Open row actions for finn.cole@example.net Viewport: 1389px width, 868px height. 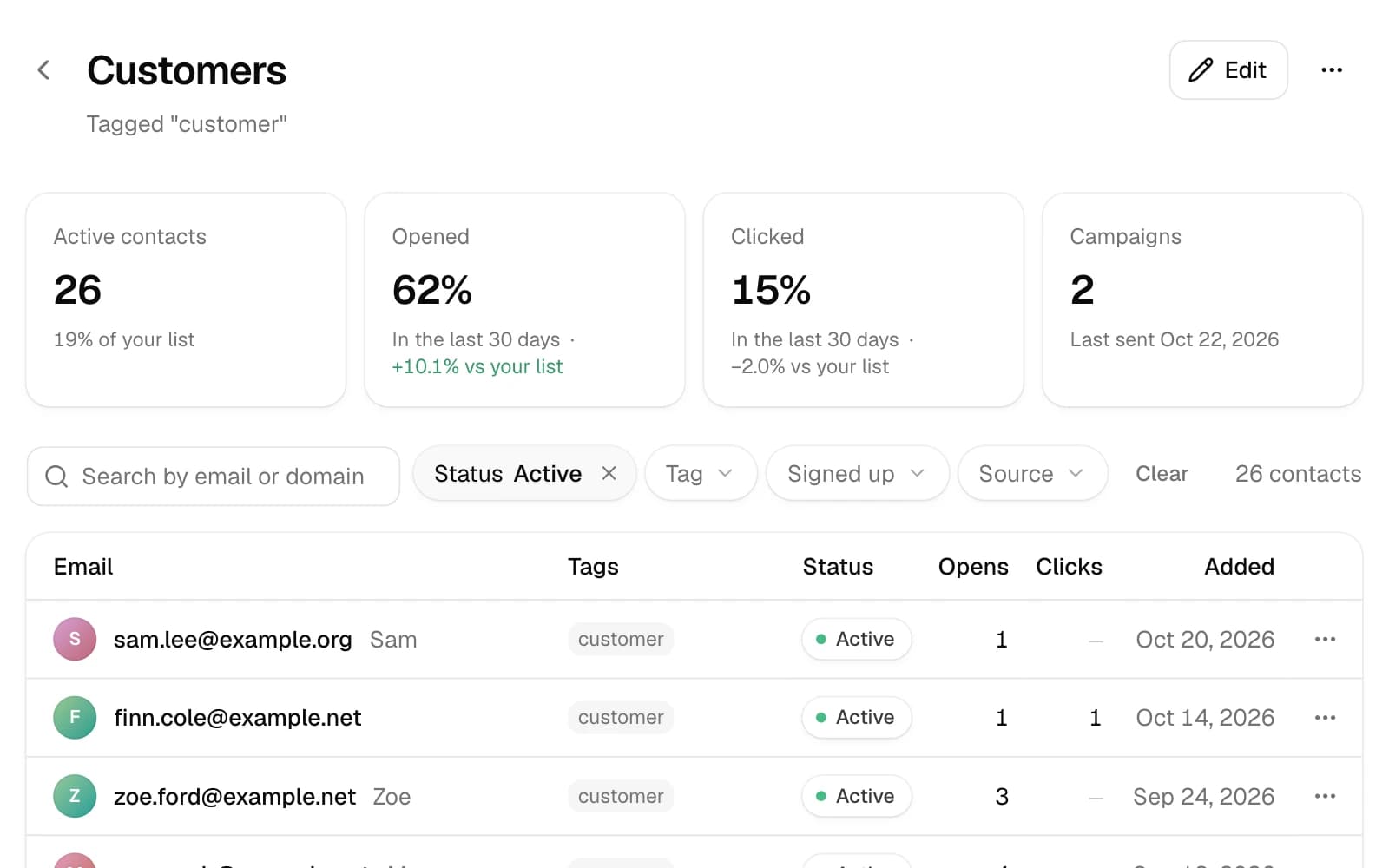pos(1325,718)
